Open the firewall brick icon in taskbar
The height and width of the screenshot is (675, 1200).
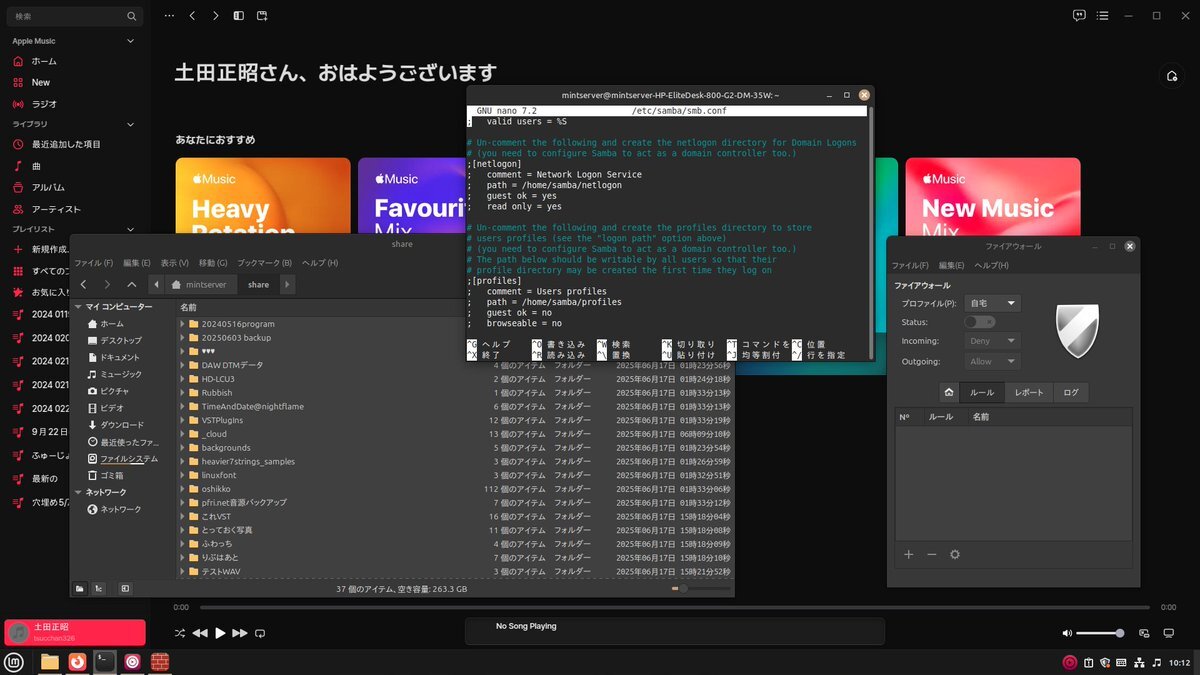tap(159, 662)
